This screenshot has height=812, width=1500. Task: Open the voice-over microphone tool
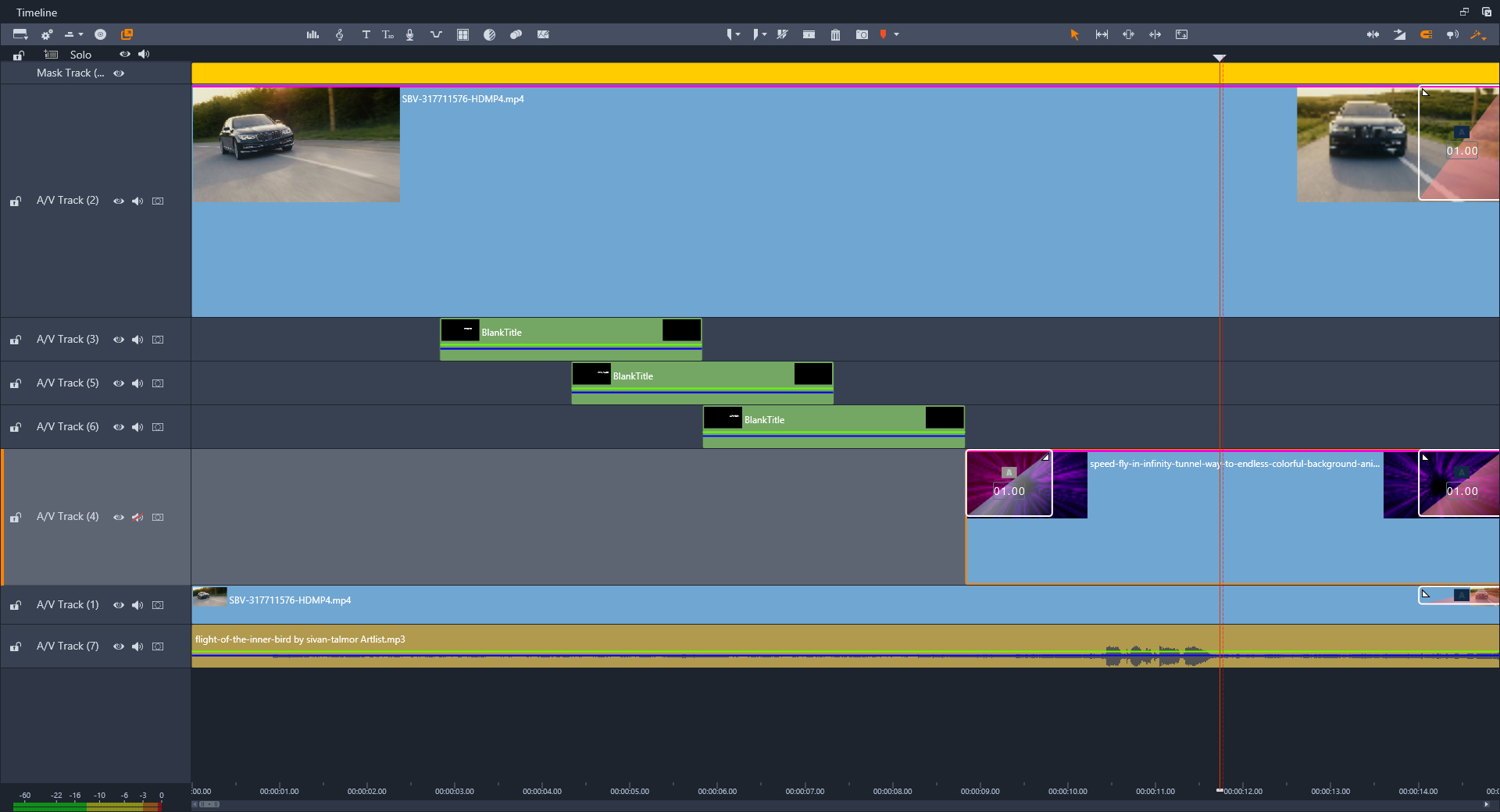[409, 34]
